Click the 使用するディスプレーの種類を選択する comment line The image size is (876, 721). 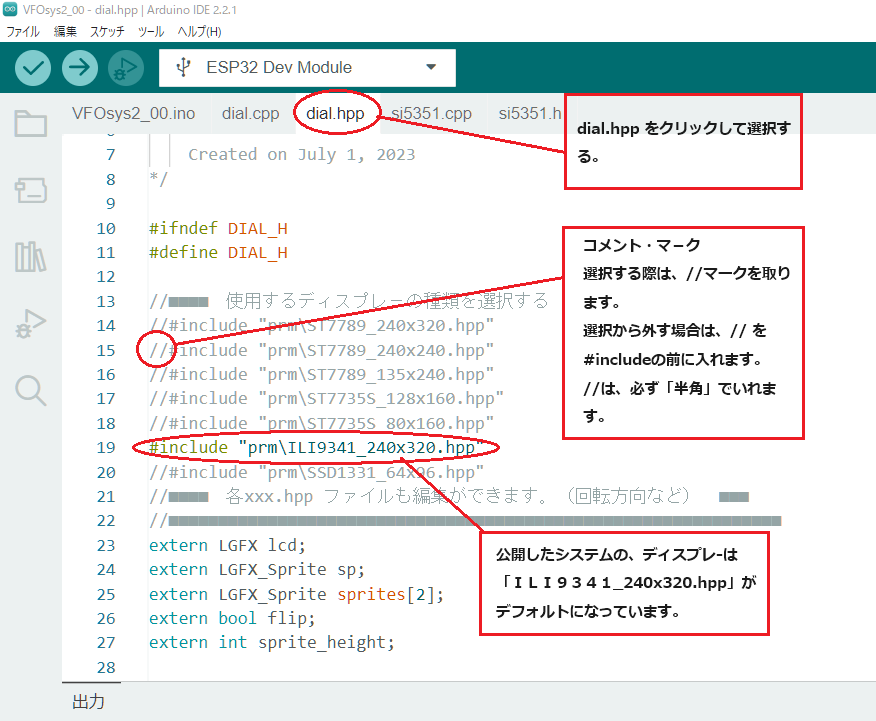(x=349, y=301)
